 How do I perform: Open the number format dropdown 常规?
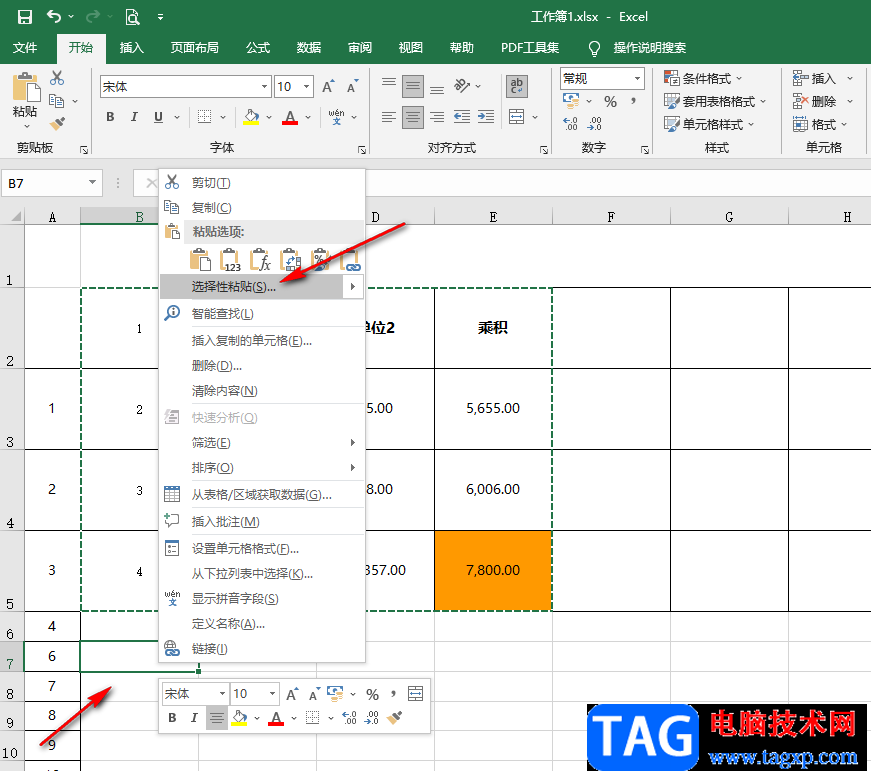(638, 78)
